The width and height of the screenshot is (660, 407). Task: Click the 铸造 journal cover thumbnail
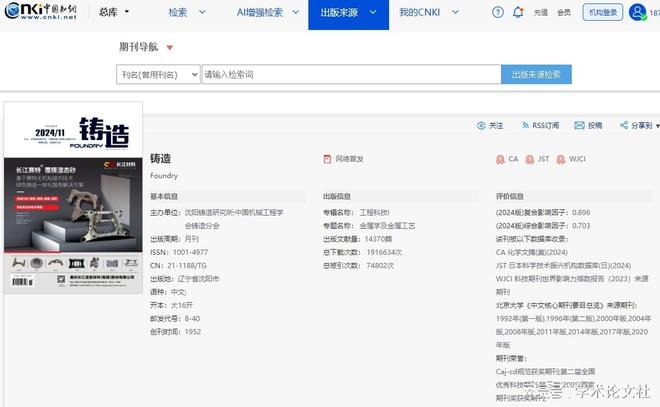pos(73,198)
